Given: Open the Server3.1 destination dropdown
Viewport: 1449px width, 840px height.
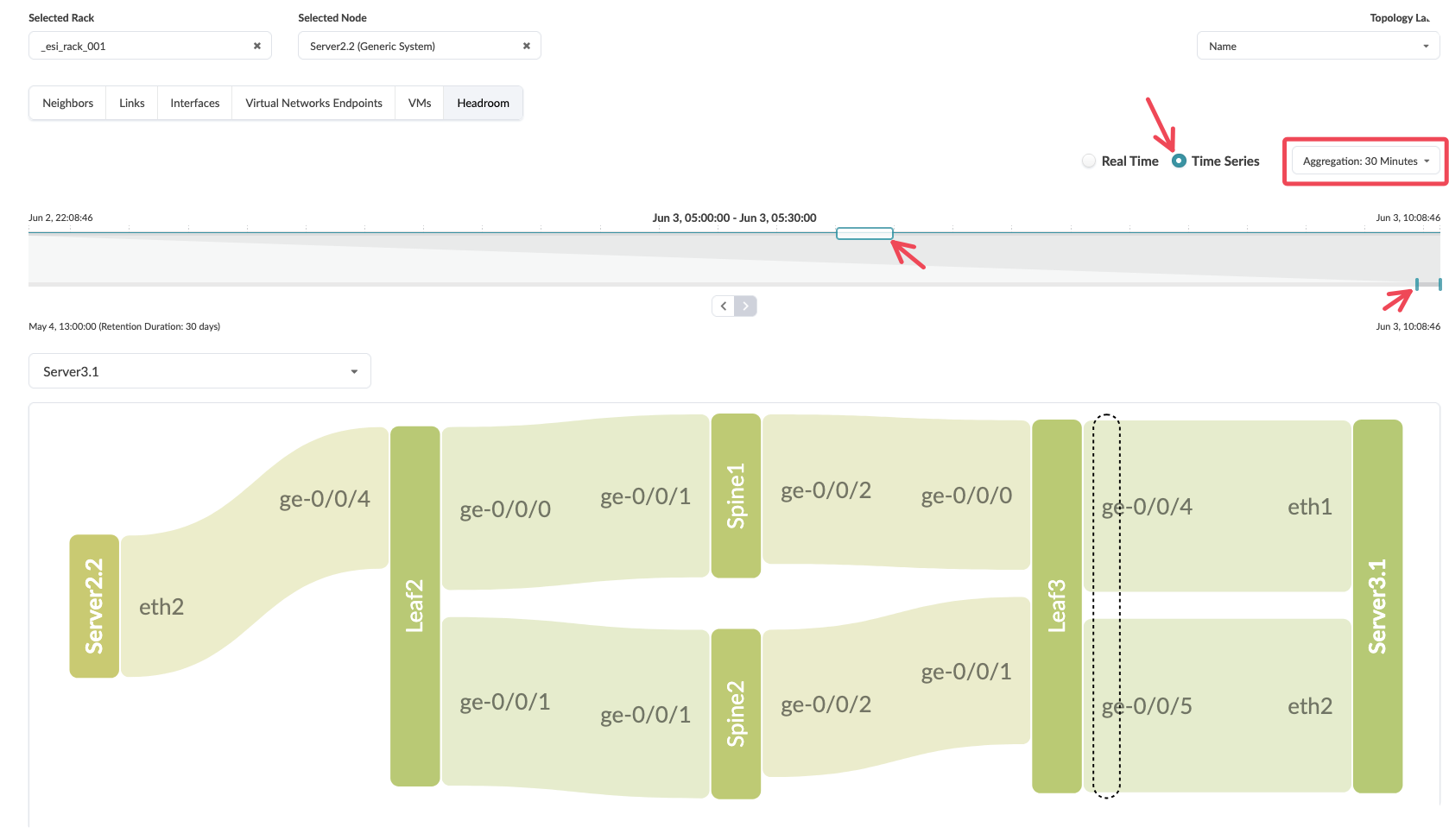Looking at the screenshot, I should click(x=199, y=371).
